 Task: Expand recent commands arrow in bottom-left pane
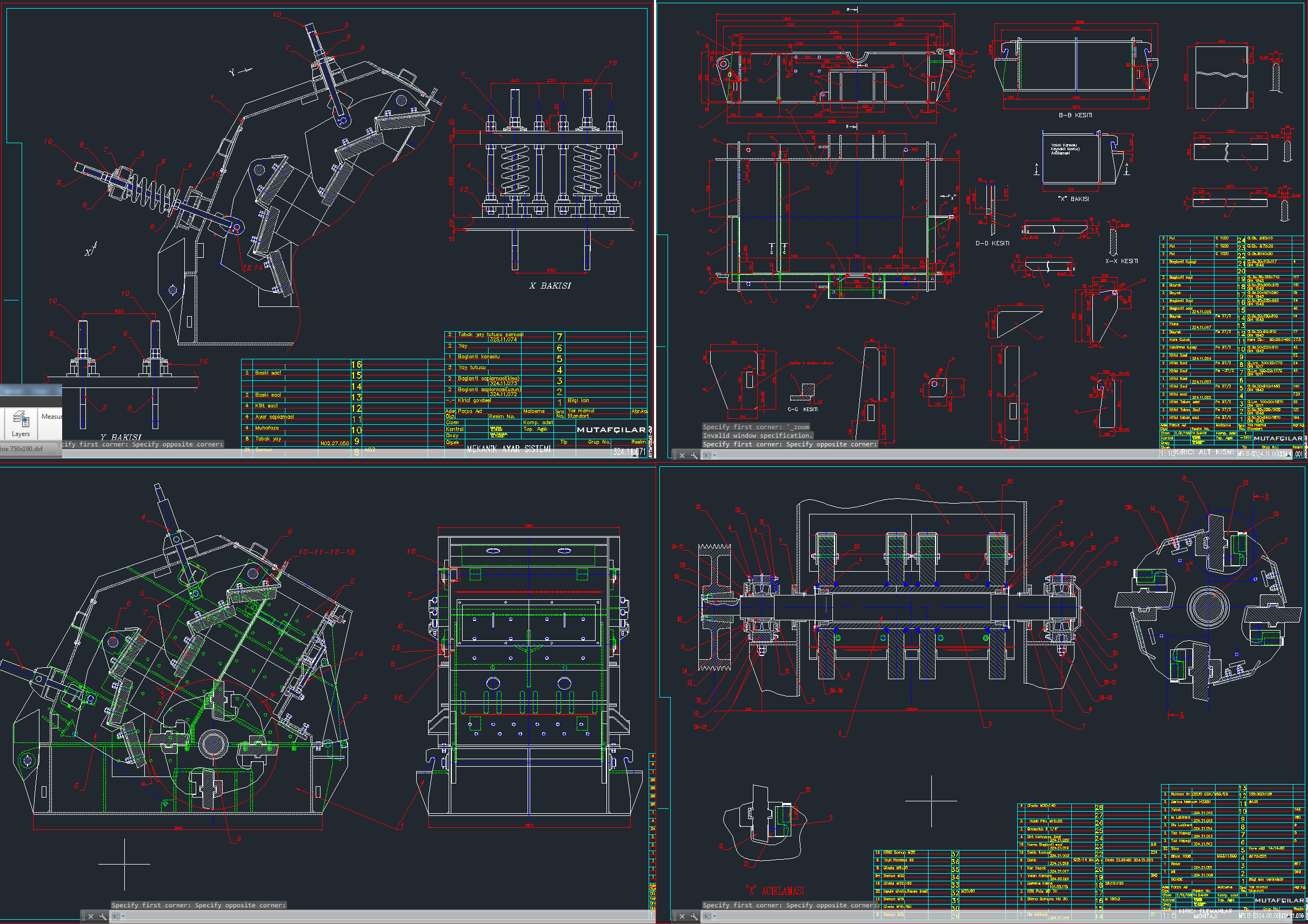(123, 917)
